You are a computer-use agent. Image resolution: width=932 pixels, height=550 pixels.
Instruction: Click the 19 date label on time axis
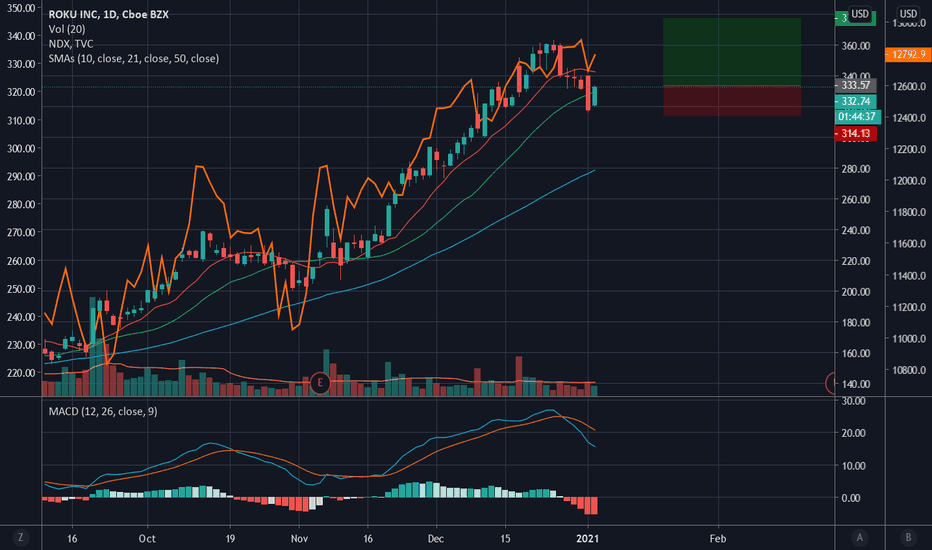point(230,539)
